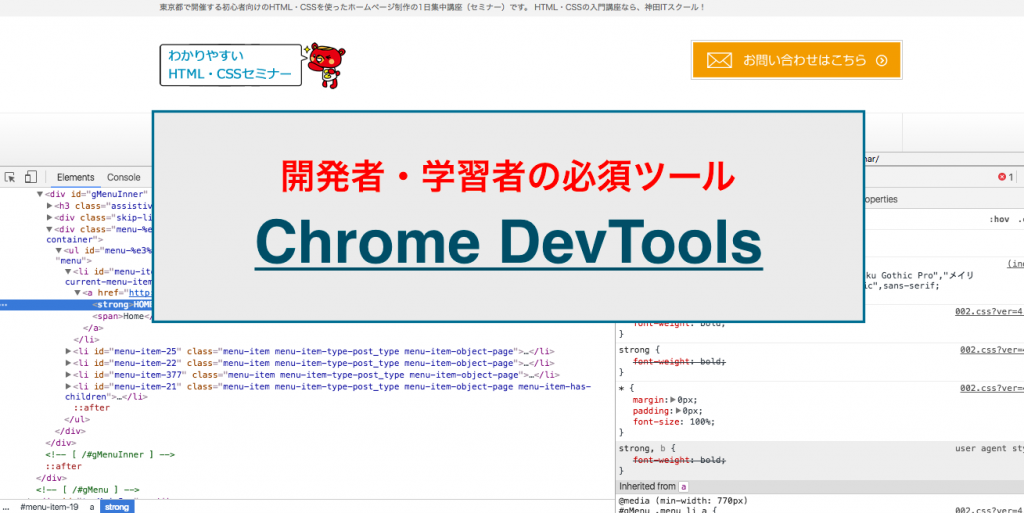The height and width of the screenshot is (513, 1024).
Task: Select the /#gMenu comment line
Action: (88, 490)
